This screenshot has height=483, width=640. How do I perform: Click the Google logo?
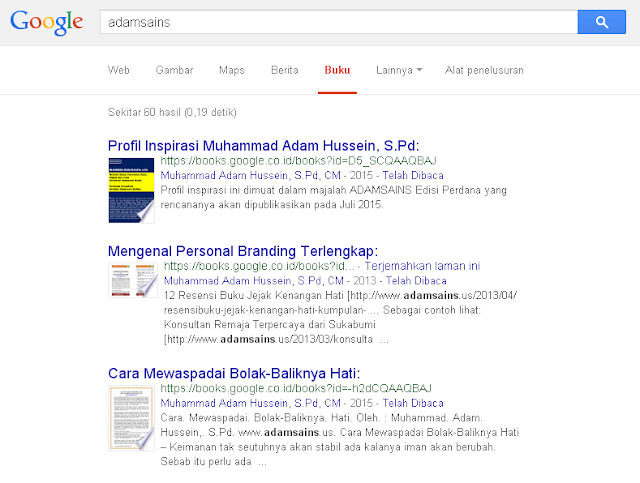47,23
